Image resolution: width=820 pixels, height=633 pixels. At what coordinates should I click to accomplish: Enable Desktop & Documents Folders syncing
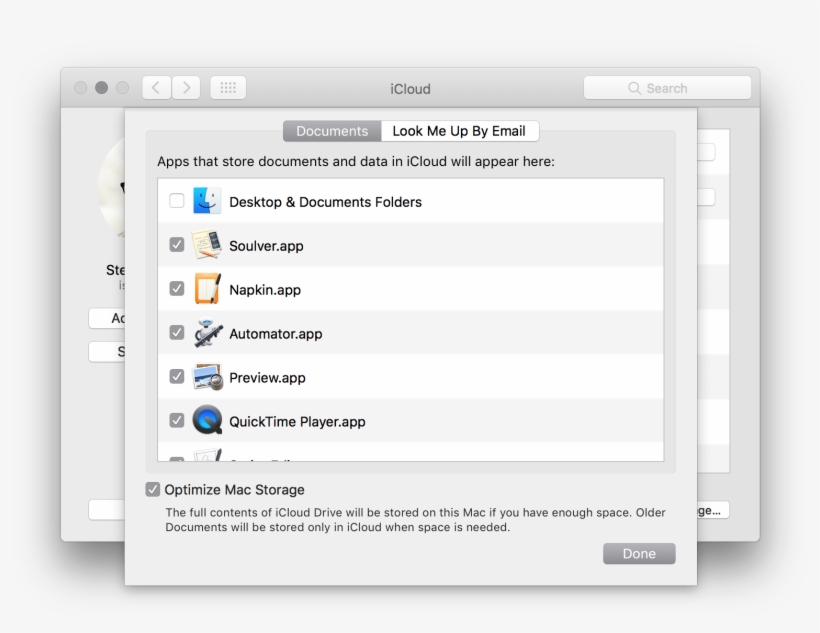pos(176,200)
